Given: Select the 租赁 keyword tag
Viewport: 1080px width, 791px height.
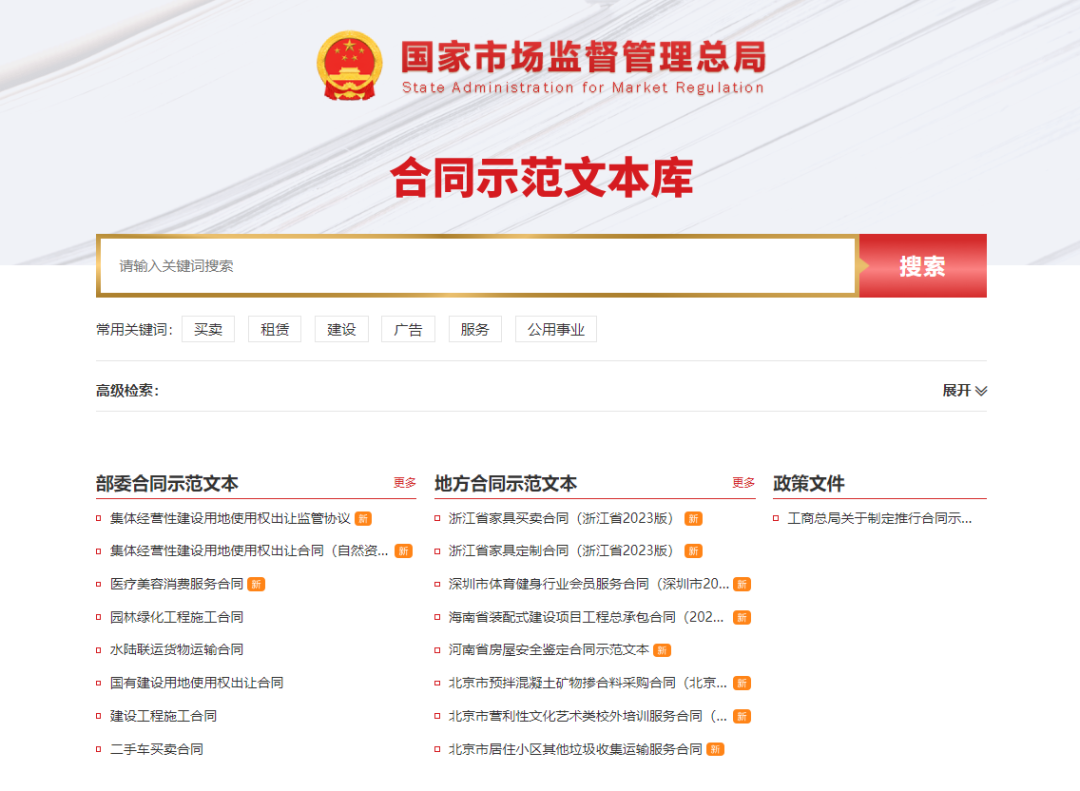Looking at the screenshot, I should [274, 329].
